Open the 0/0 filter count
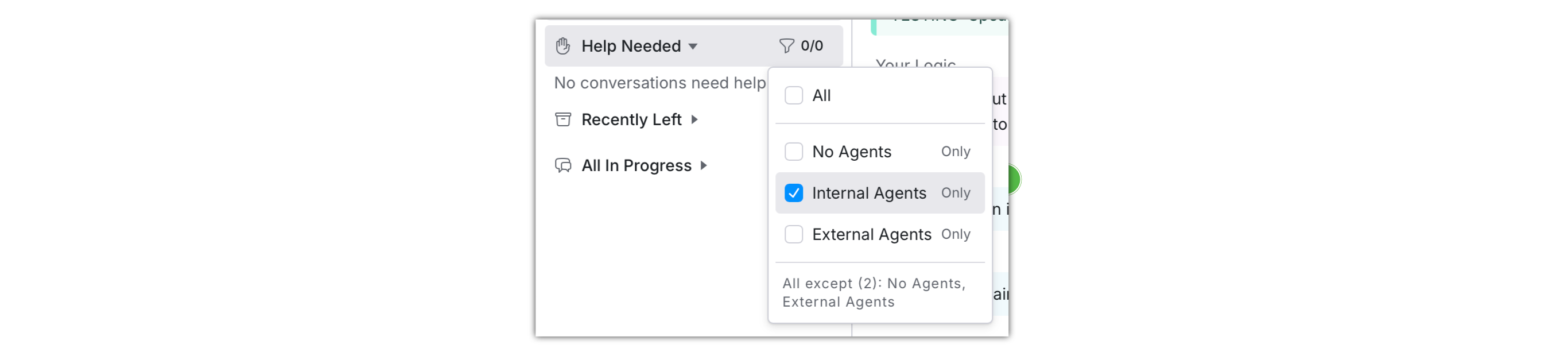The height and width of the screenshot is (356, 1568). click(812, 47)
